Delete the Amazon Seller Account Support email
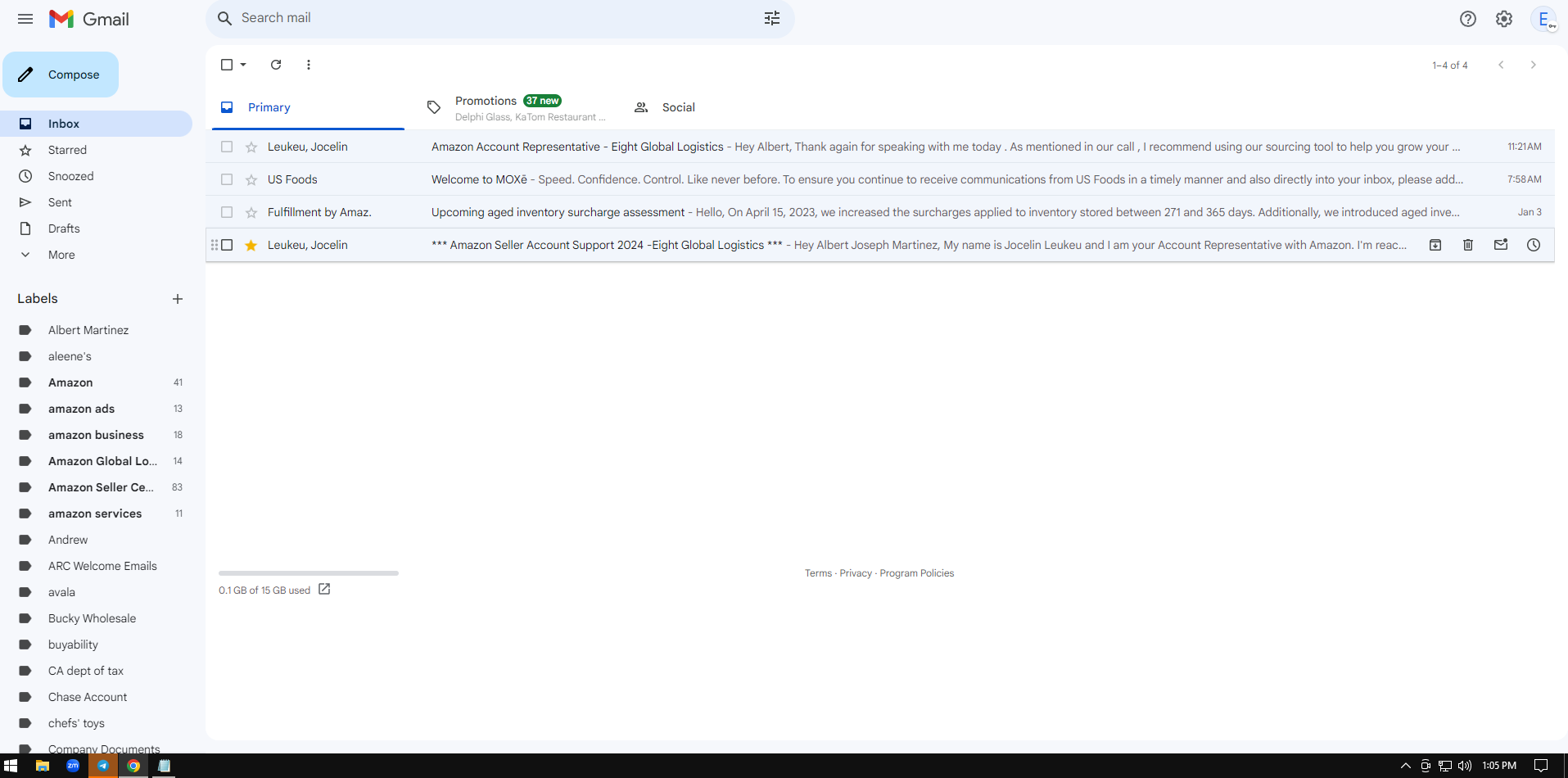The width and height of the screenshot is (1568, 778). click(1468, 245)
